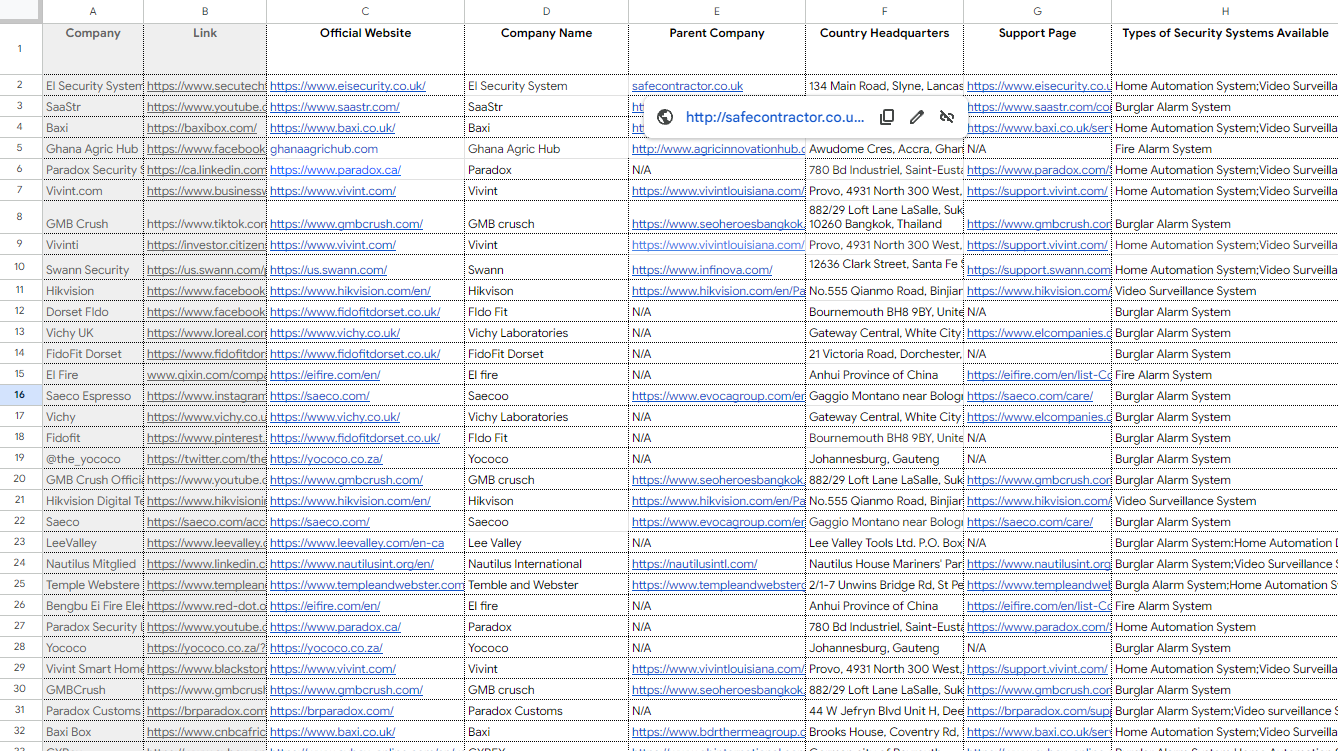The width and height of the screenshot is (1338, 751).
Task: Click the ghanaagrichub.com website cell
Action: click(x=365, y=149)
